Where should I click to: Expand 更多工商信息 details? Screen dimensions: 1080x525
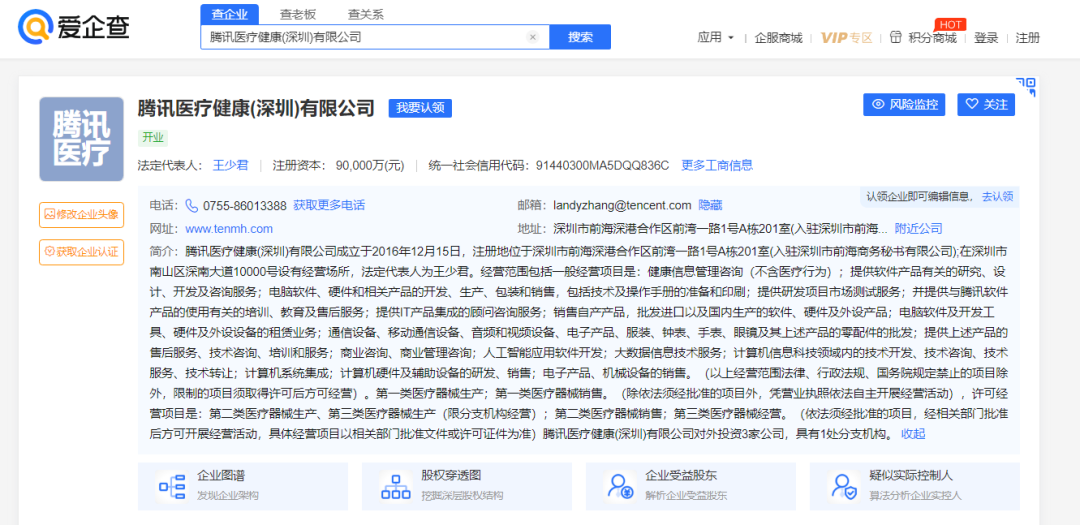click(x=717, y=165)
